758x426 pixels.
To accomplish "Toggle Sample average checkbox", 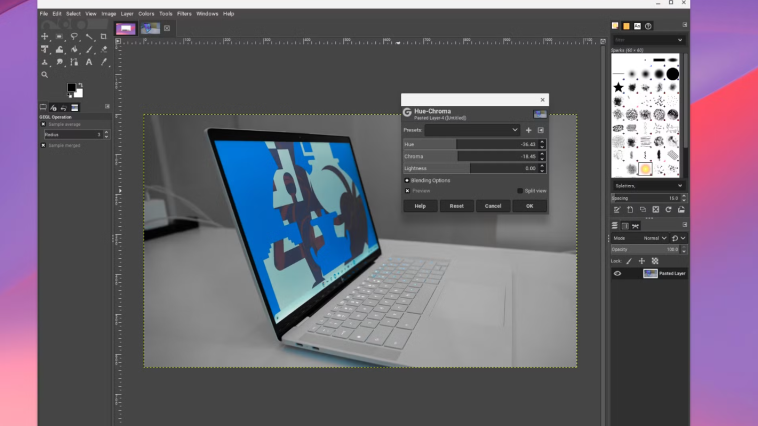I will click(x=43, y=124).
